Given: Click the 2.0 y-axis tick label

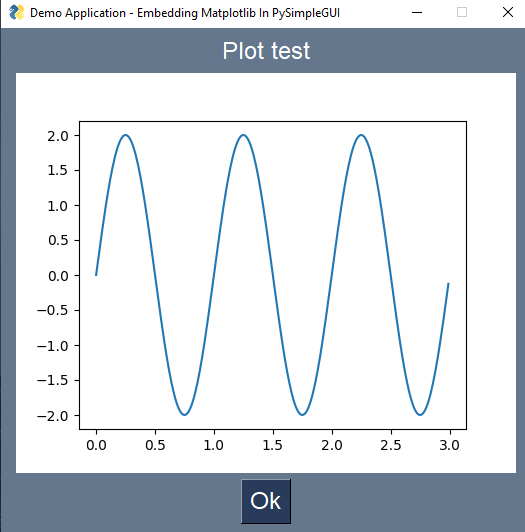Looking at the screenshot, I should [x=58, y=136].
